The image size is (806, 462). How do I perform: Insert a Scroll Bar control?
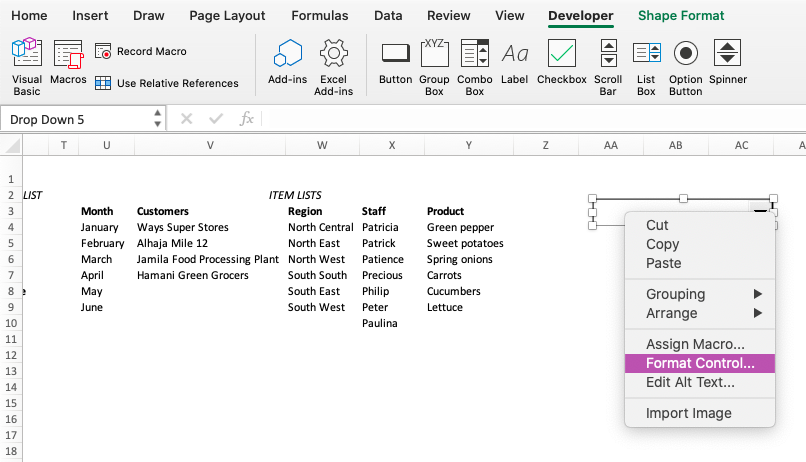[x=608, y=67]
